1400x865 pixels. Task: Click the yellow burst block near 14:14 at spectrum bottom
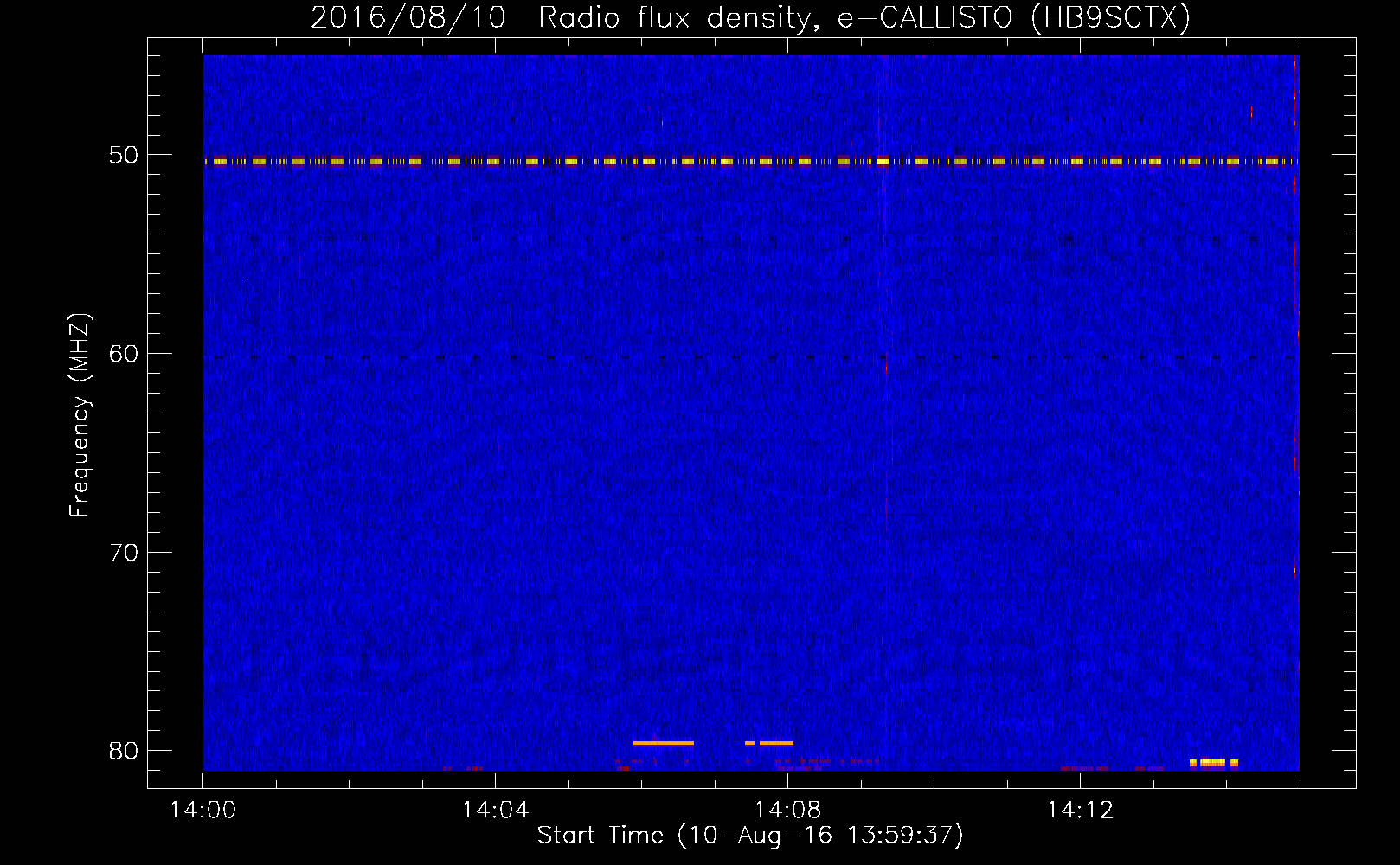coord(1213,763)
